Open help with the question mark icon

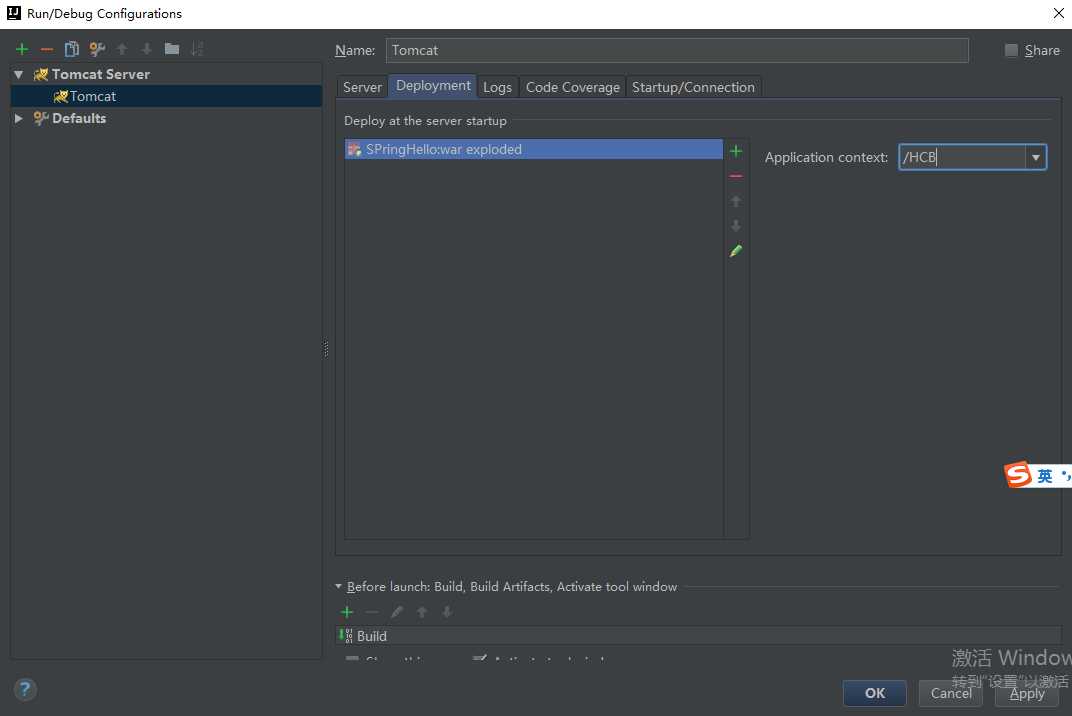click(x=25, y=689)
